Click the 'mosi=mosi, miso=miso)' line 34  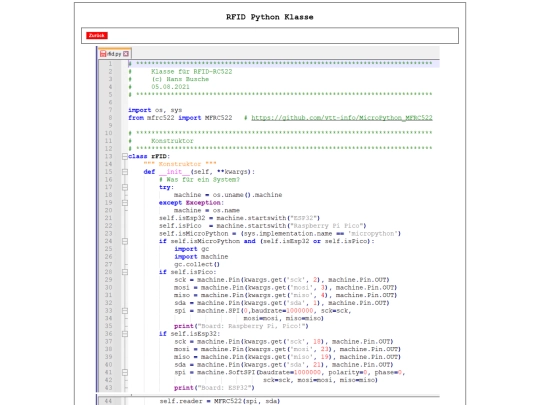point(283,318)
